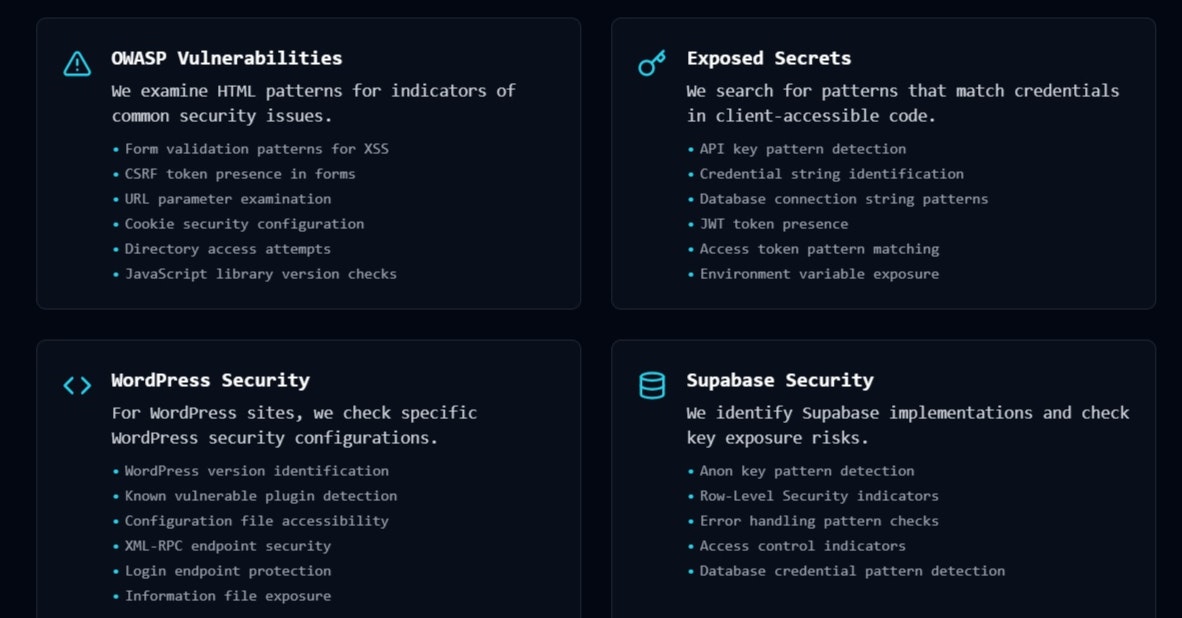Click the WordPress Security heading
The height and width of the screenshot is (618, 1182).
pyautogui.click(x=210, y=380)
